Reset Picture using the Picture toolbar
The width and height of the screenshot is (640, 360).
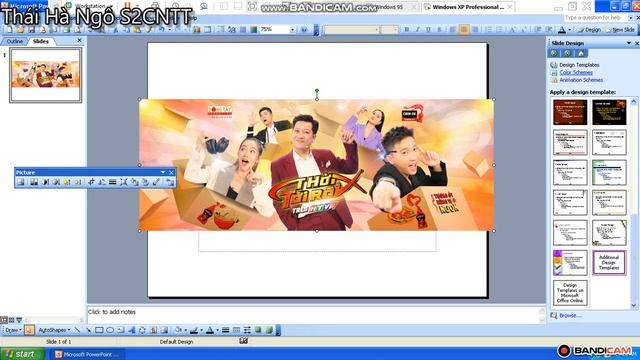point(170,182)
